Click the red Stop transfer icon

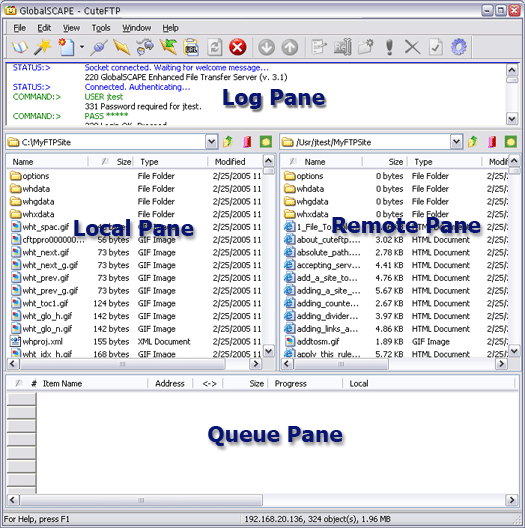237,47
